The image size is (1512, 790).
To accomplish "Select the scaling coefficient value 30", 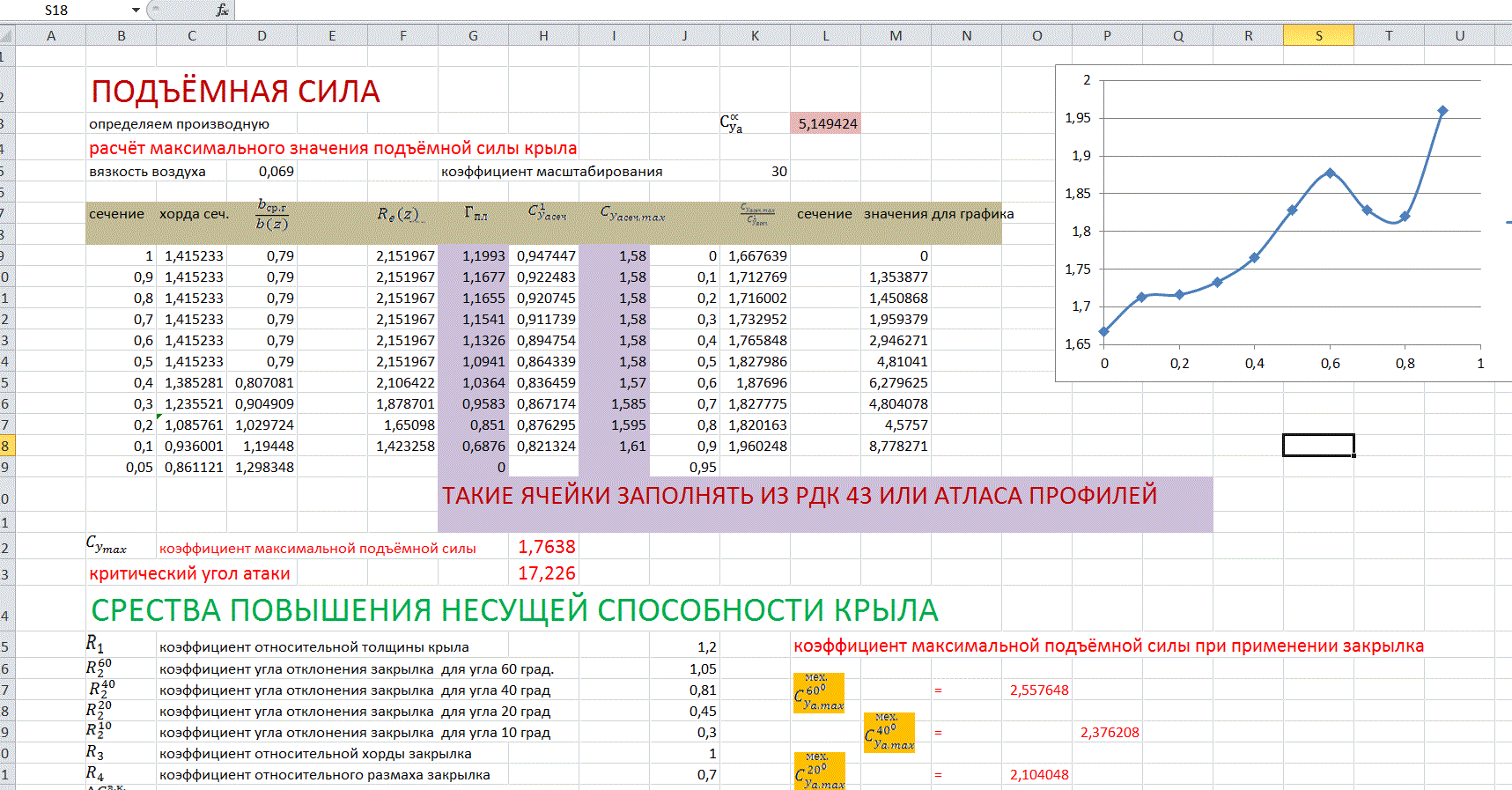I will (778, 172).
